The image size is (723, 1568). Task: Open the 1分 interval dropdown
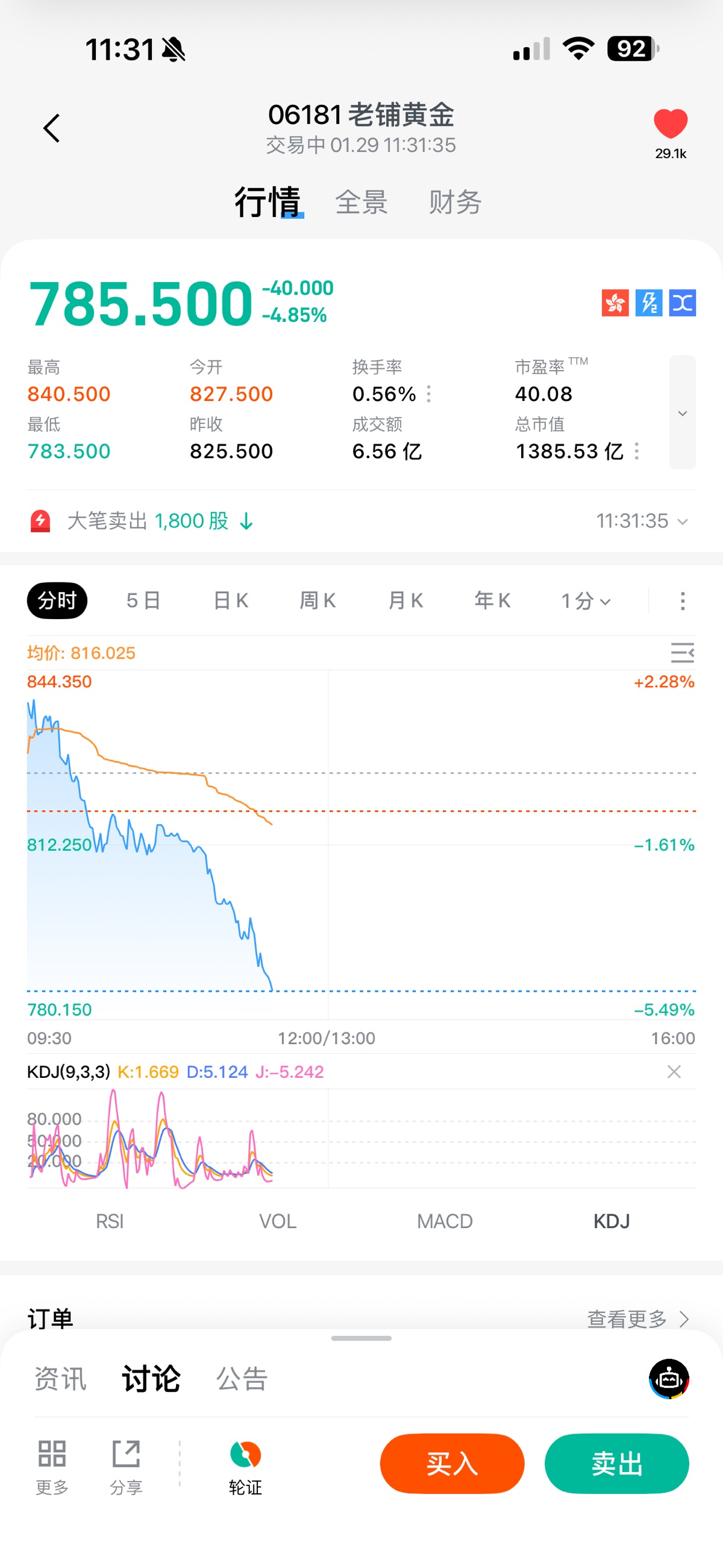coord(586,601)
